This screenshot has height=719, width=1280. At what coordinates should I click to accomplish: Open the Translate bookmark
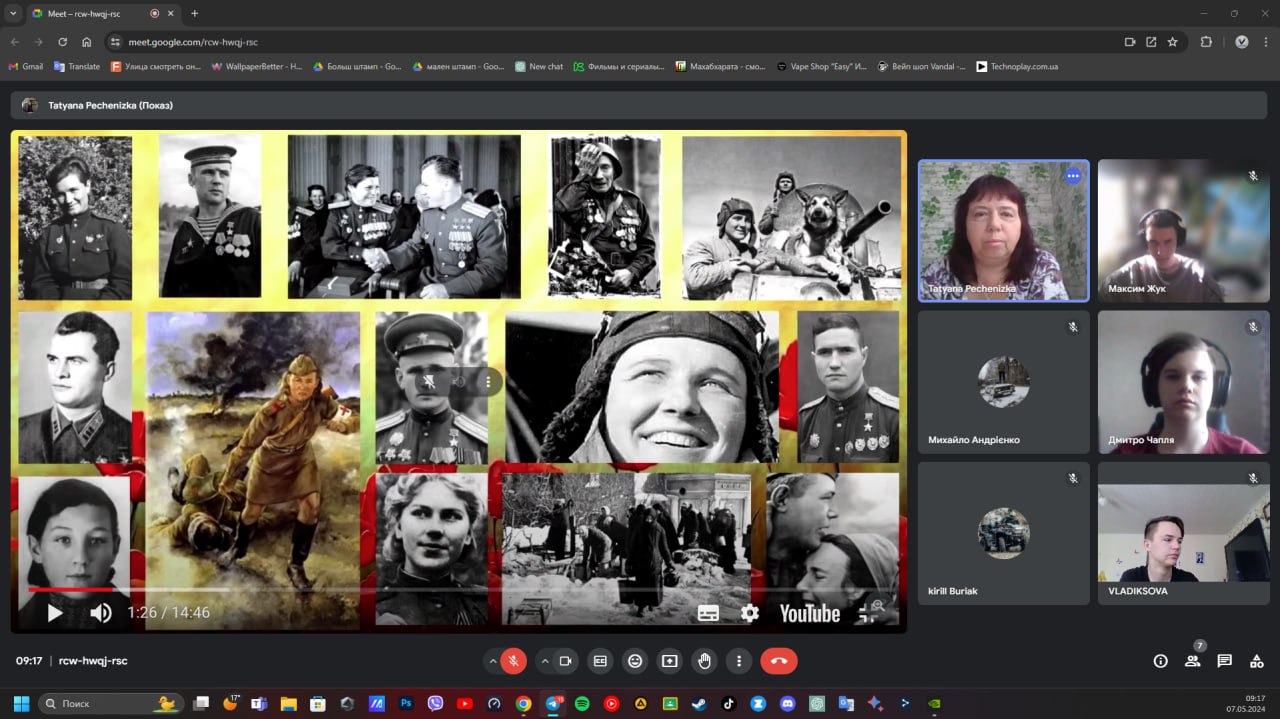[x=77, y=66]
